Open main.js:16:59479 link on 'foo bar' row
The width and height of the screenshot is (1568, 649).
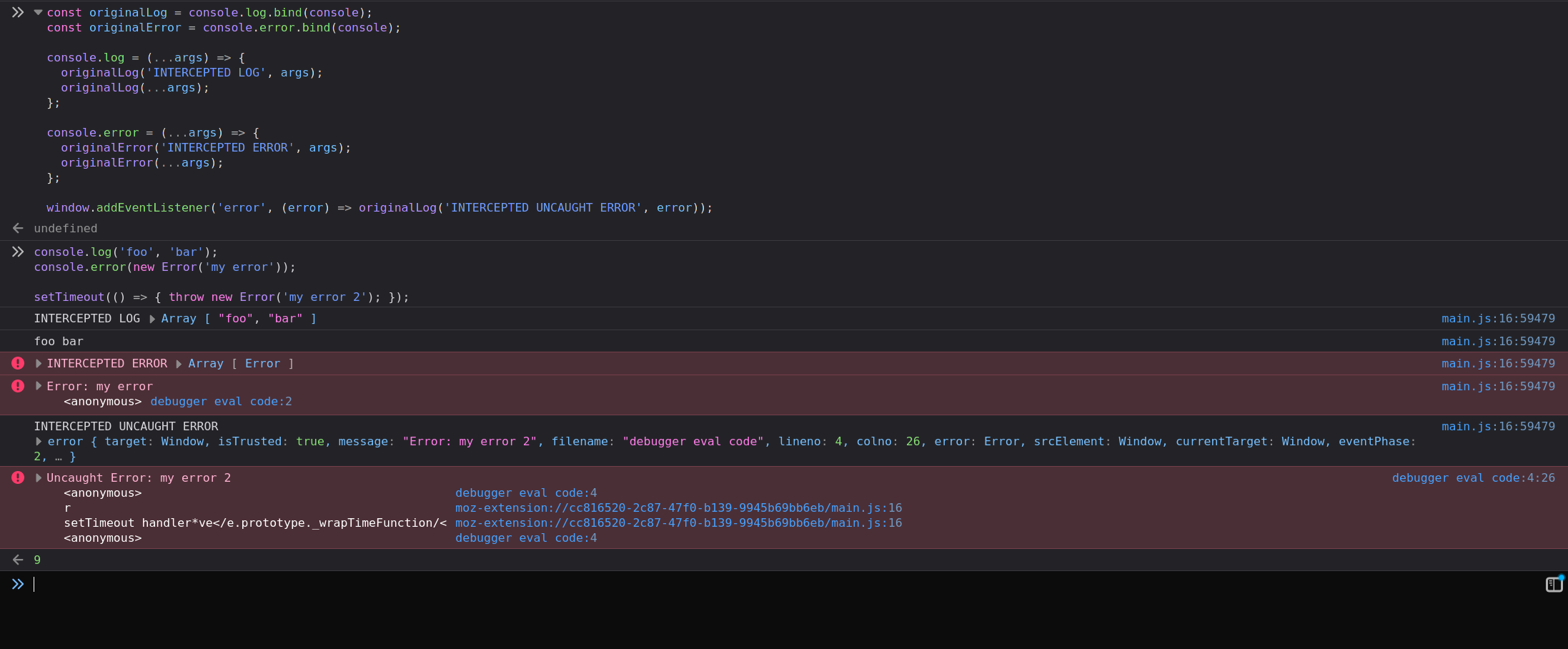1498,342
